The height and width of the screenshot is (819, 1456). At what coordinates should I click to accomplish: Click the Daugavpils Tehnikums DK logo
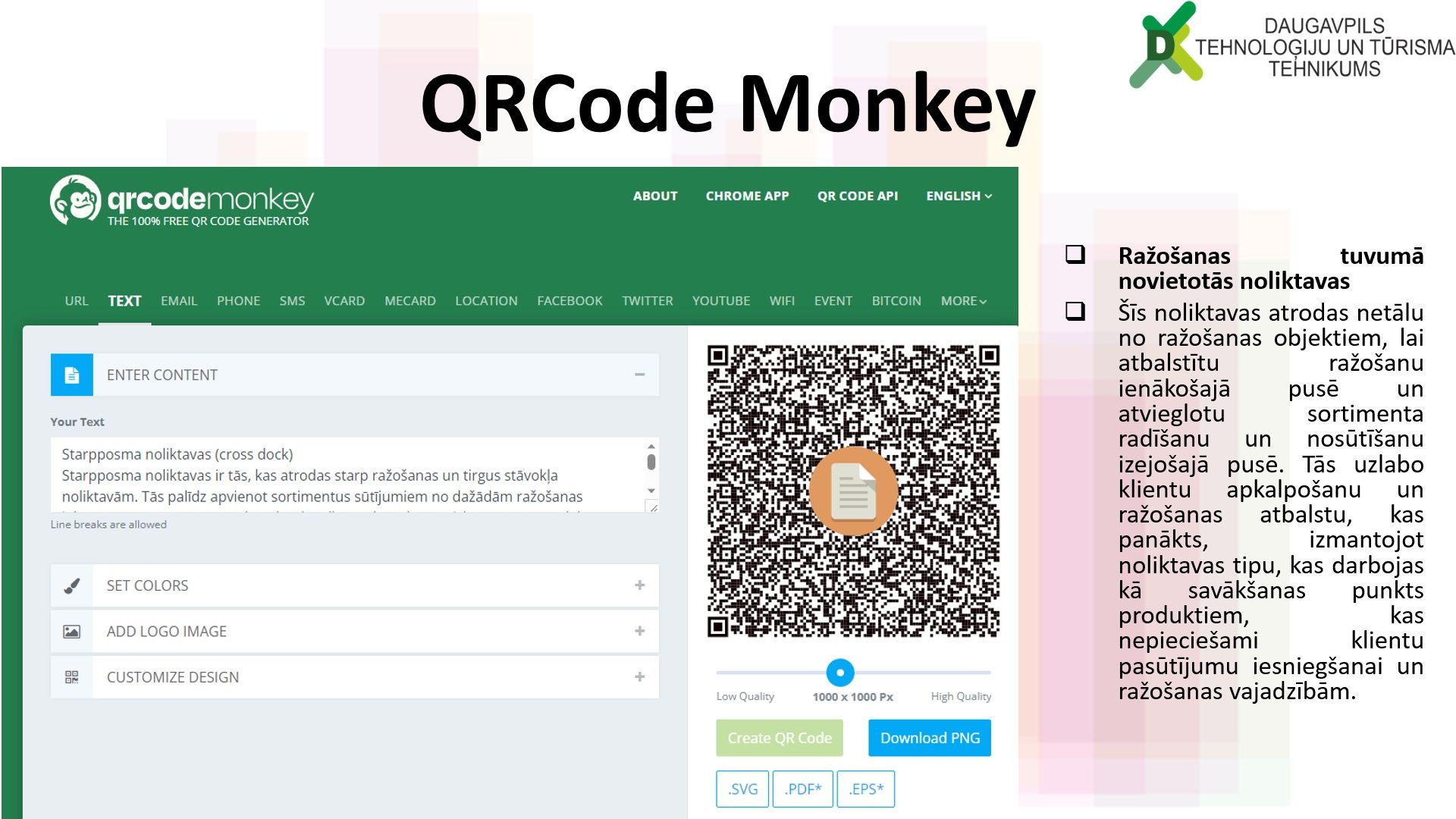(1166, 45)
